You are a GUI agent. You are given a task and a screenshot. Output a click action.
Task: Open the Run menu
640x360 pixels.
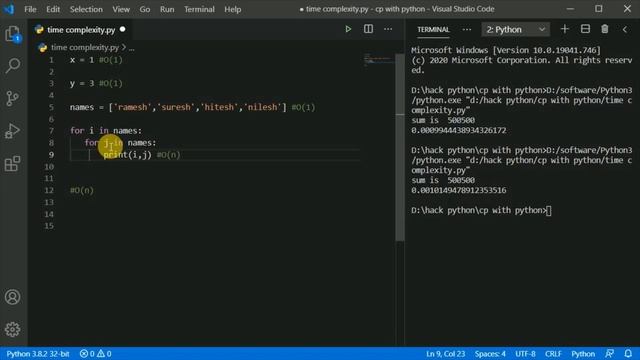(x=167, y=9)
